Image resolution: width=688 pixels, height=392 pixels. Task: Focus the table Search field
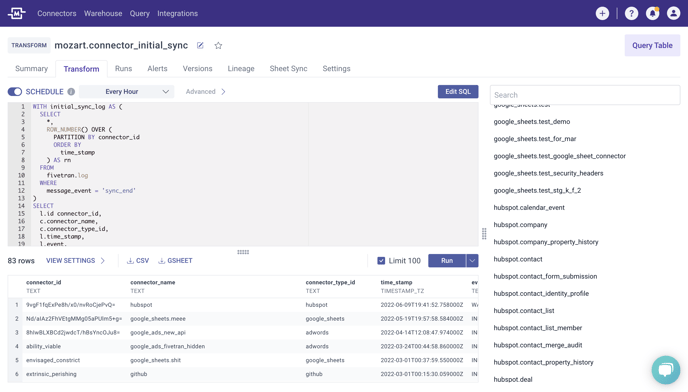click(x=585, y=95)
